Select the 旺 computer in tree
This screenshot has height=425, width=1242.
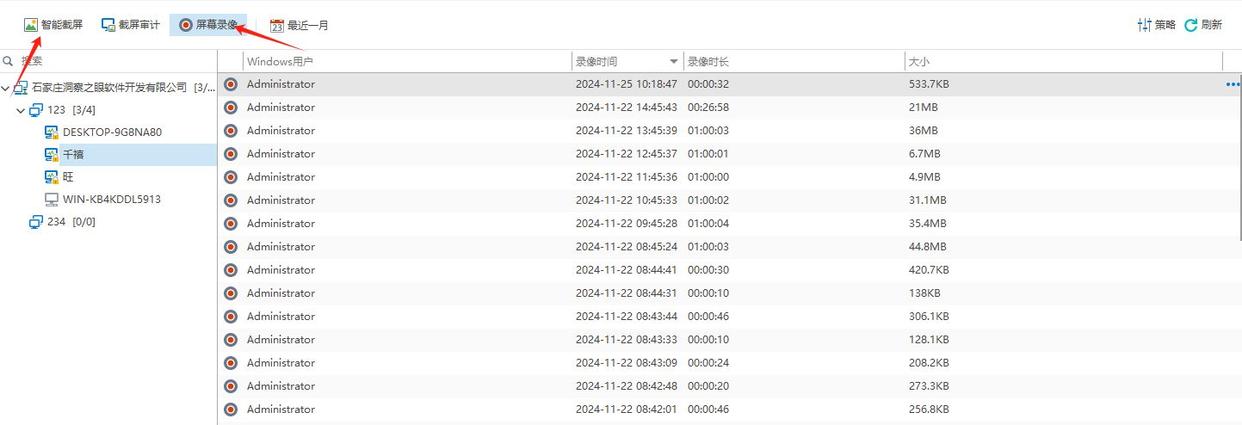(x=68, y=177)
